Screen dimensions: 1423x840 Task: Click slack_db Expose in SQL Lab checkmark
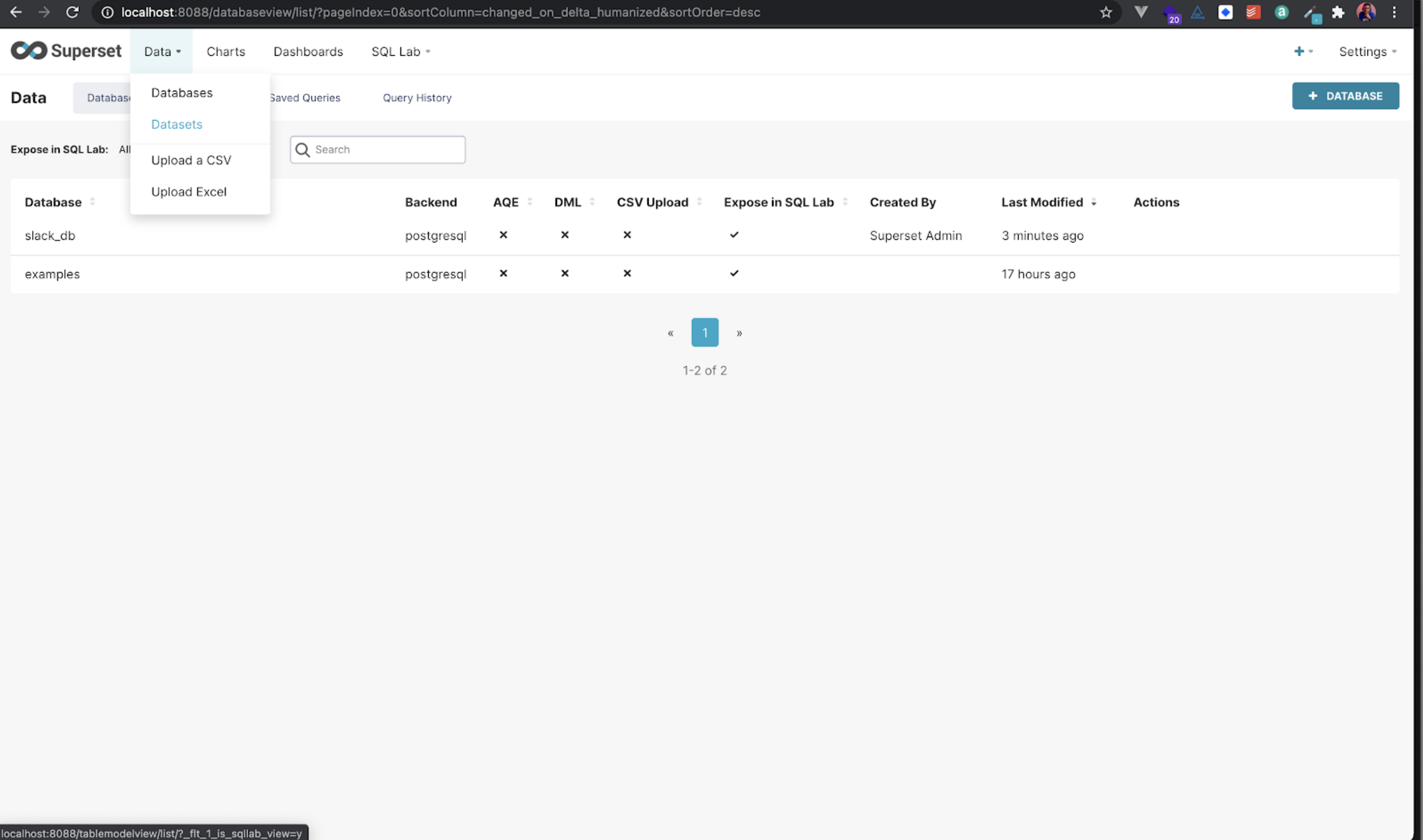coord(734,235)
